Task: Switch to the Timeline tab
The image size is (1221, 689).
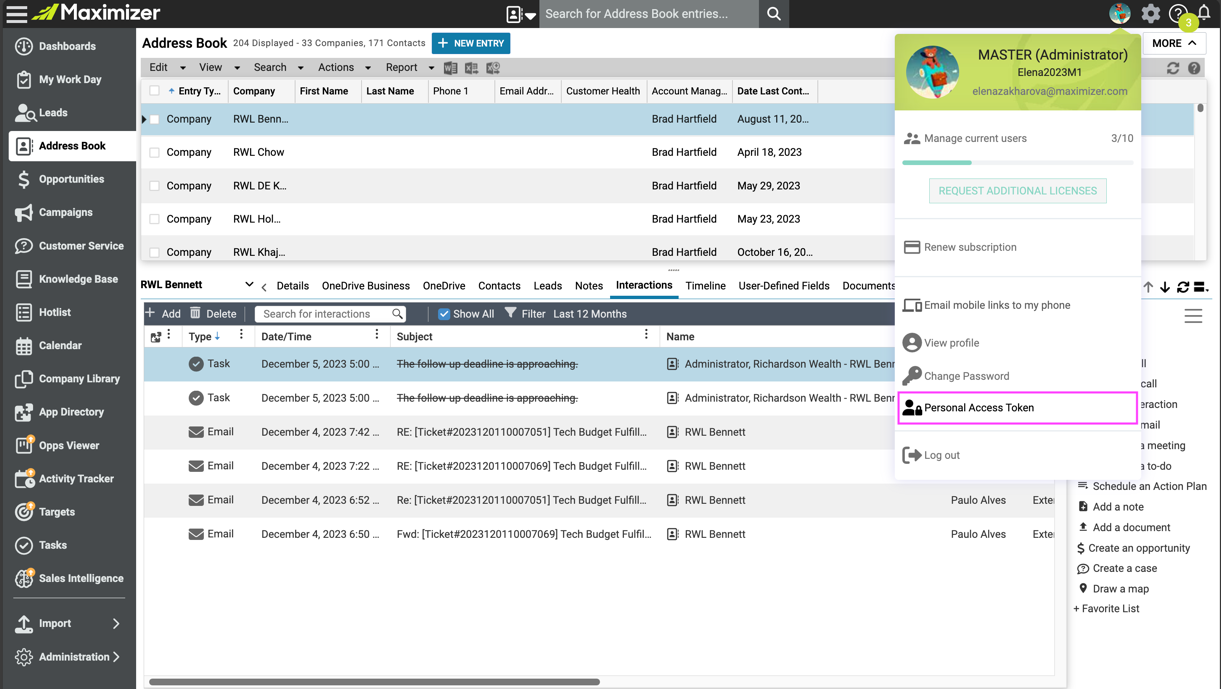Action: click(706, 286)
